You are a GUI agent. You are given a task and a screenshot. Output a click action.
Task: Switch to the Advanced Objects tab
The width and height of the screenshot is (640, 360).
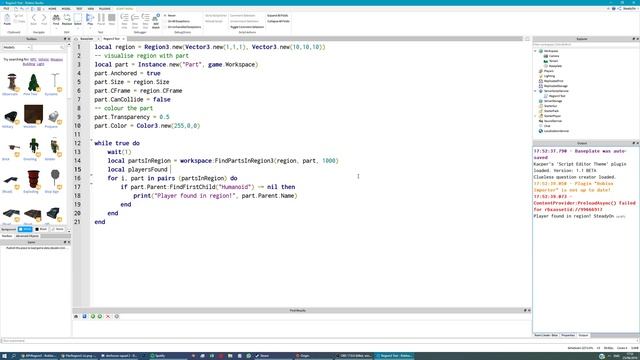pos(27,236)
